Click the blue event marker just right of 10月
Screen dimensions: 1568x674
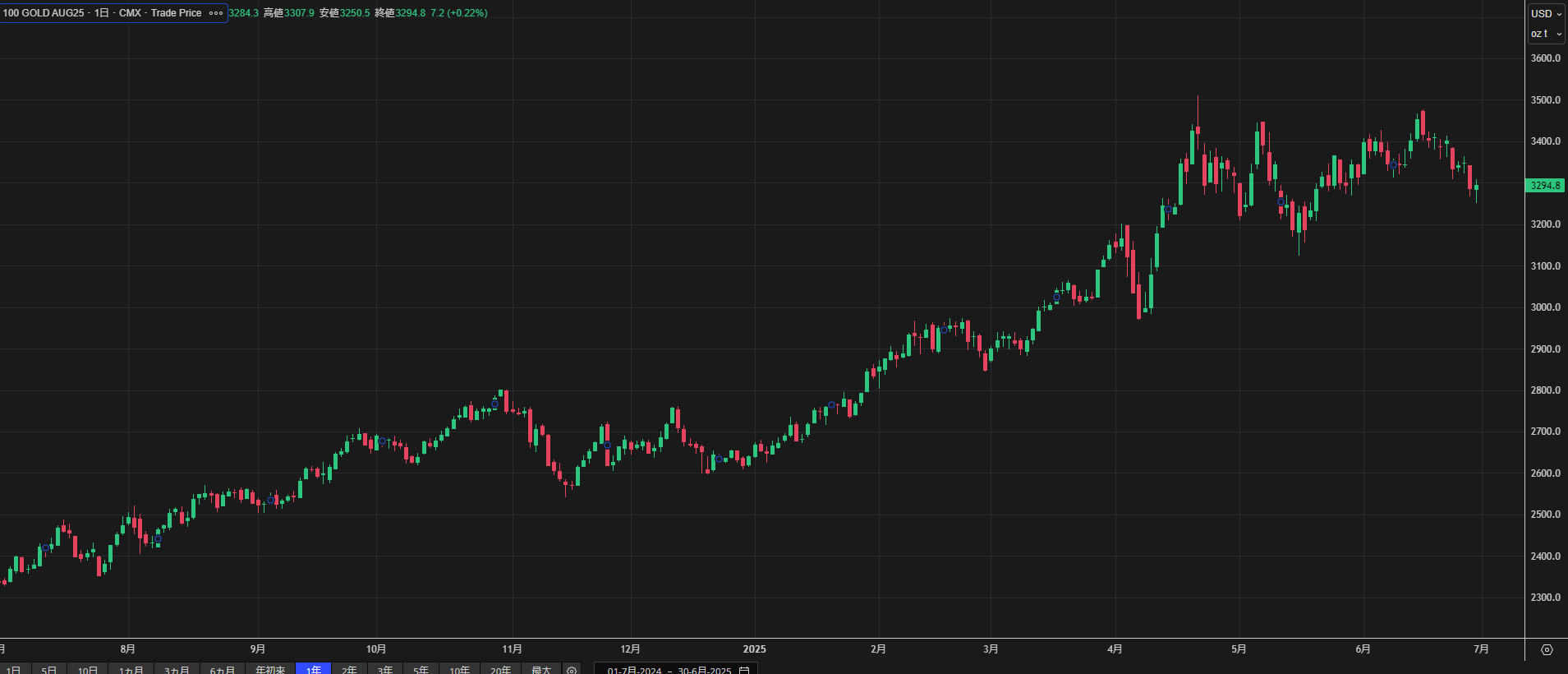[382, 441]
